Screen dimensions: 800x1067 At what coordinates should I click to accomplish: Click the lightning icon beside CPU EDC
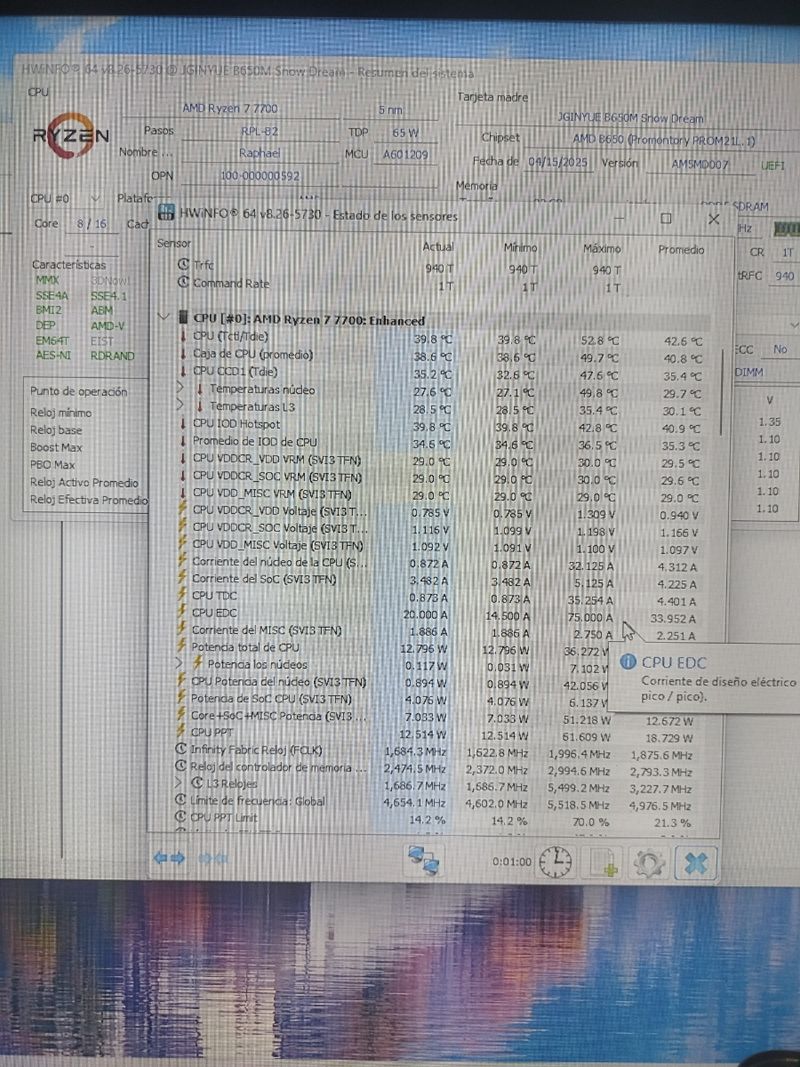pyautogui.click(x=182, y=612)
